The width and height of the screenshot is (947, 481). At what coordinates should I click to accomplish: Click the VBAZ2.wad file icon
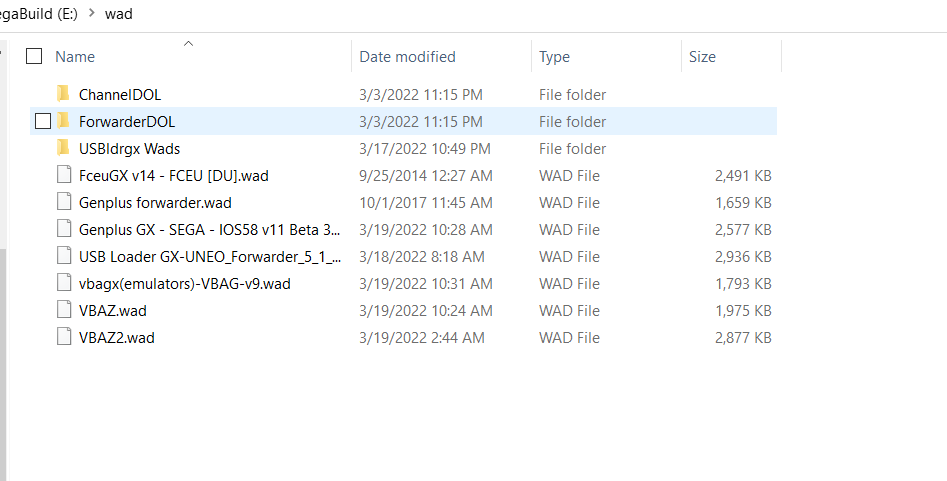click(64, 337)
